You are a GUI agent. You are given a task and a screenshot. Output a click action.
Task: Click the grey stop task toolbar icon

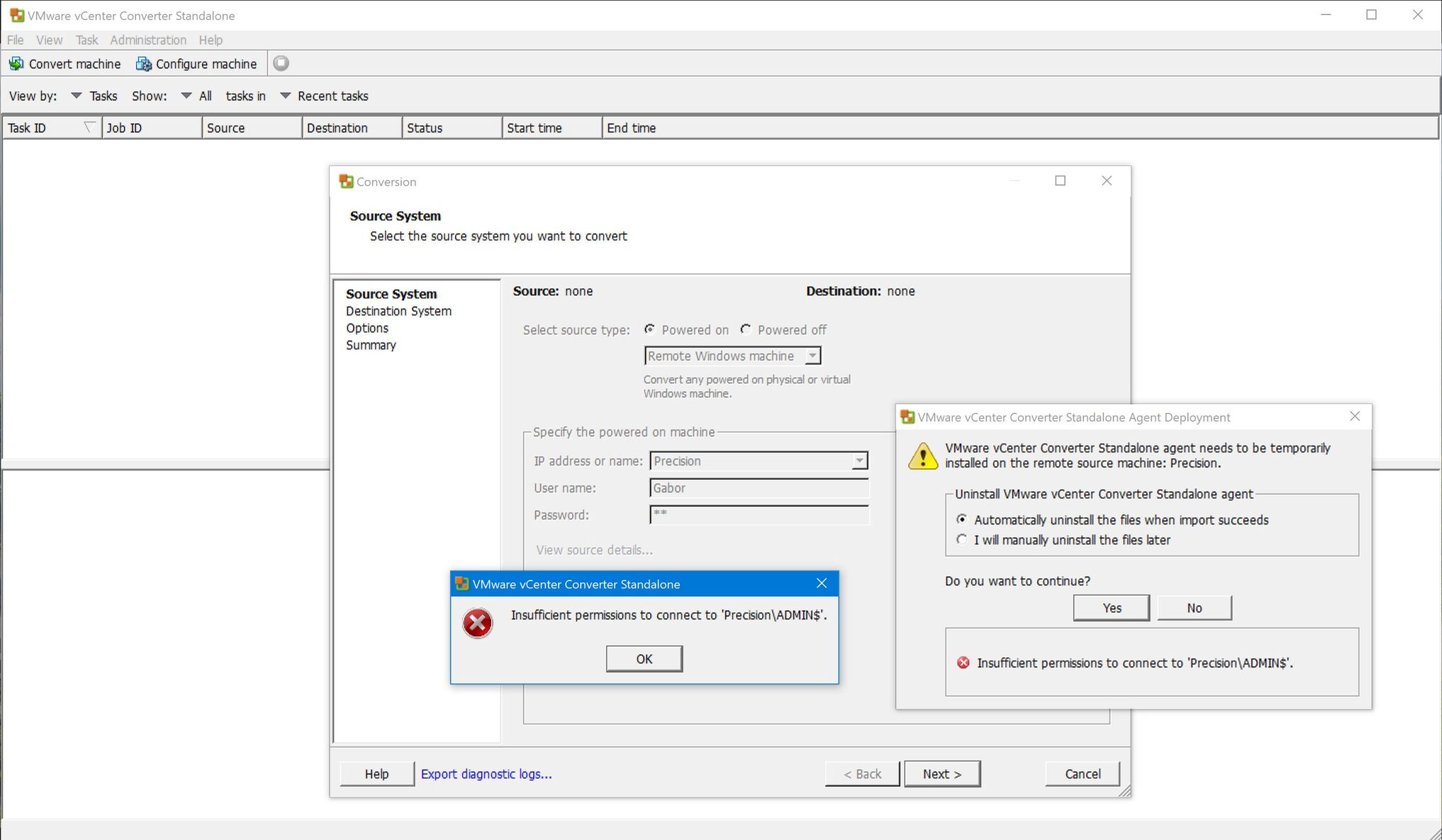[x=281, y=64]
